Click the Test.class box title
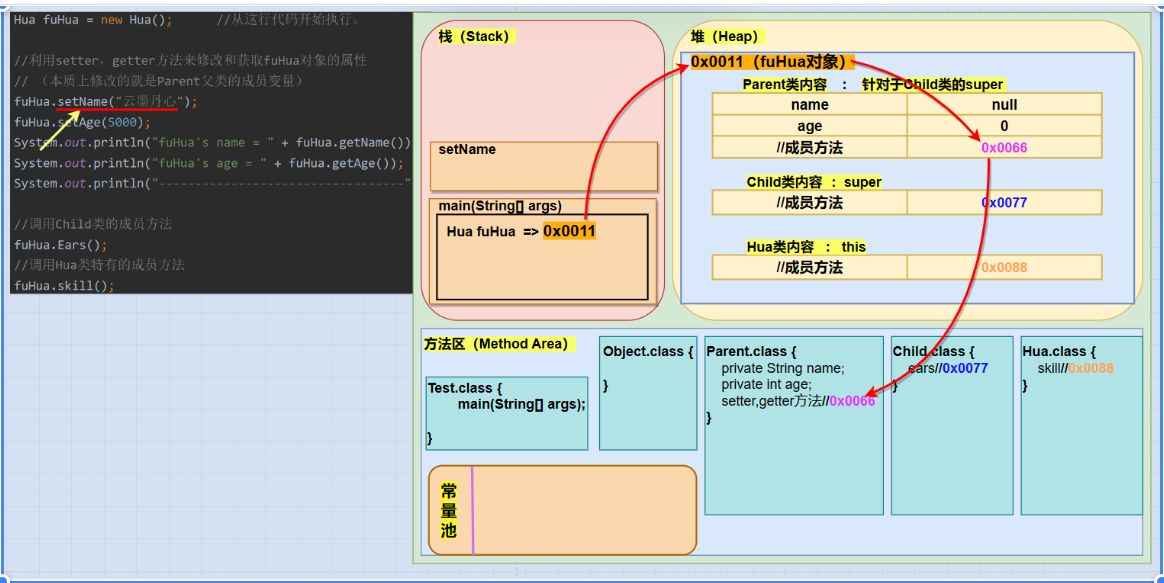The image size is (1164, 583). click(x=465, y=388)
